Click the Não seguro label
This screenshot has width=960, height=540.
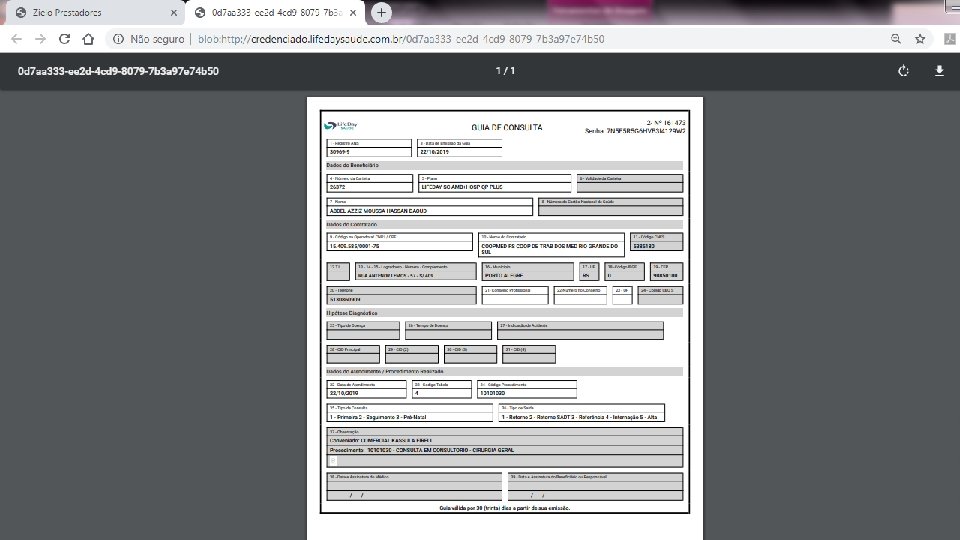157,39
